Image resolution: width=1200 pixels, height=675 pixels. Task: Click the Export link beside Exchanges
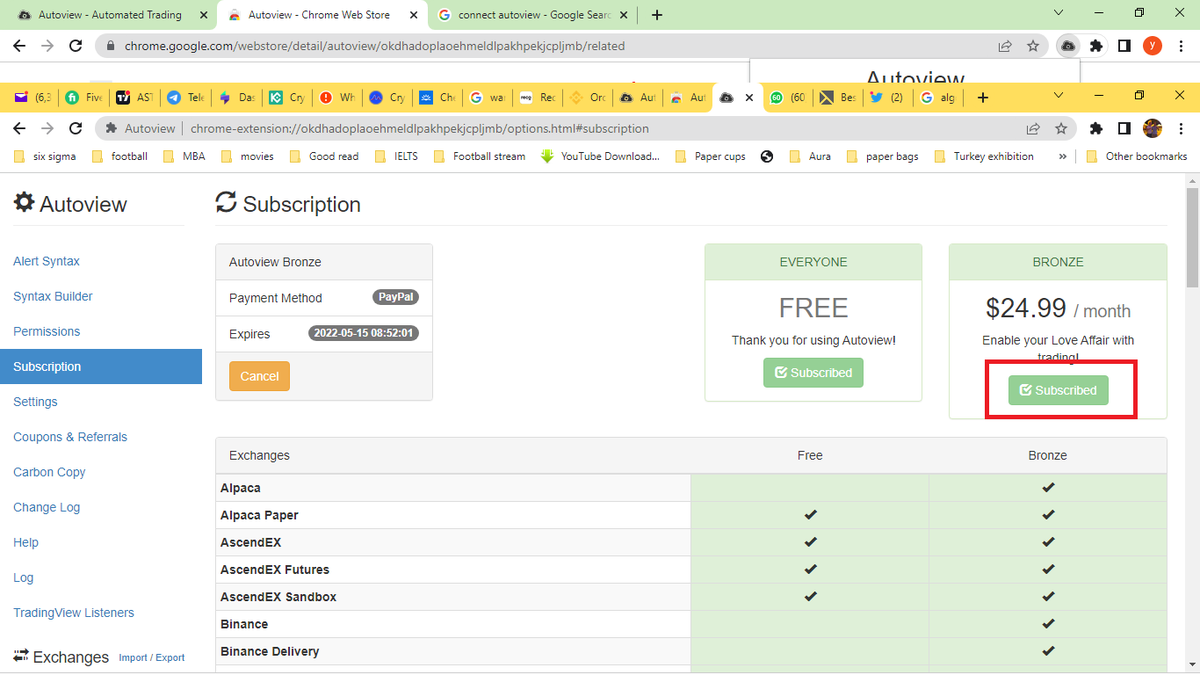click(170, 658)
